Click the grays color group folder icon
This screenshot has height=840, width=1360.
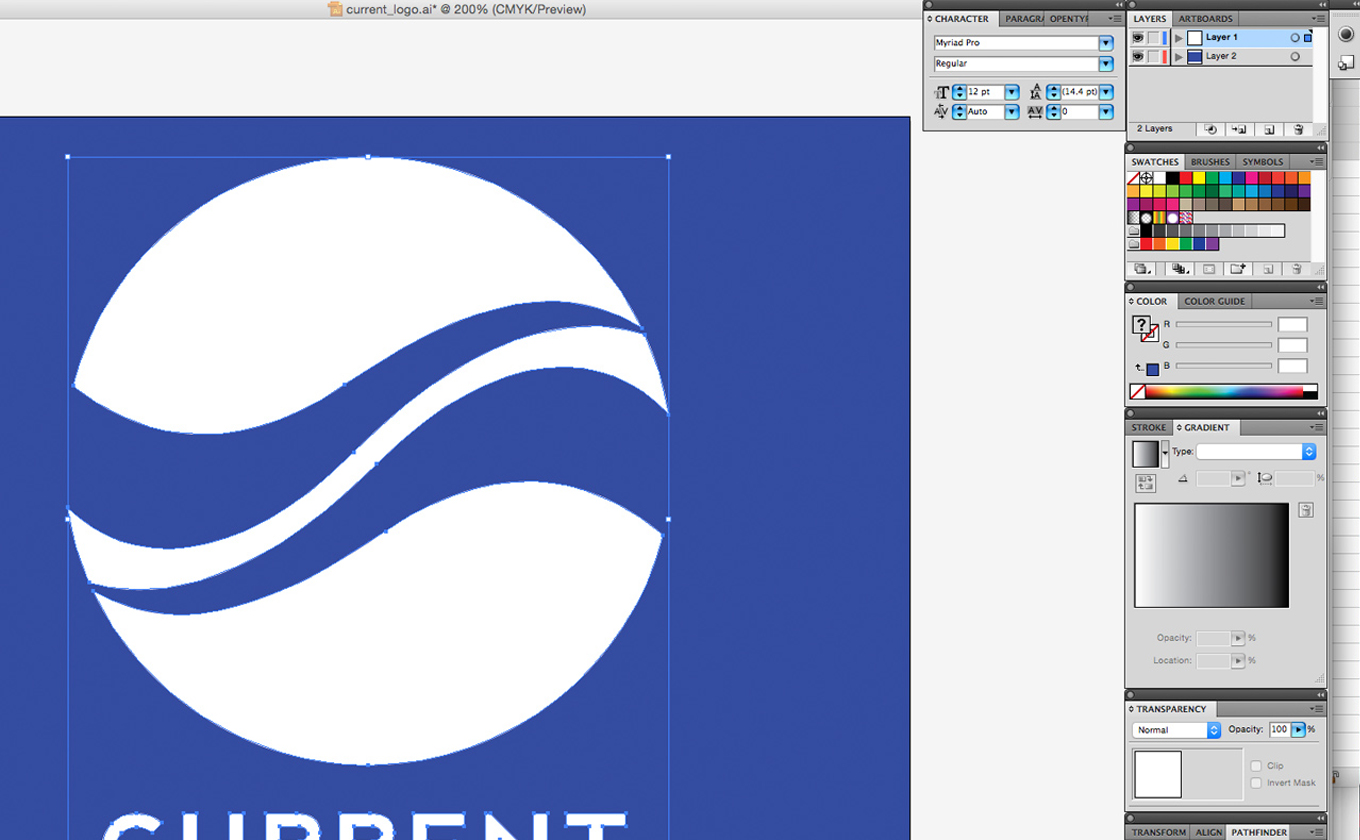click(1133, 231)
